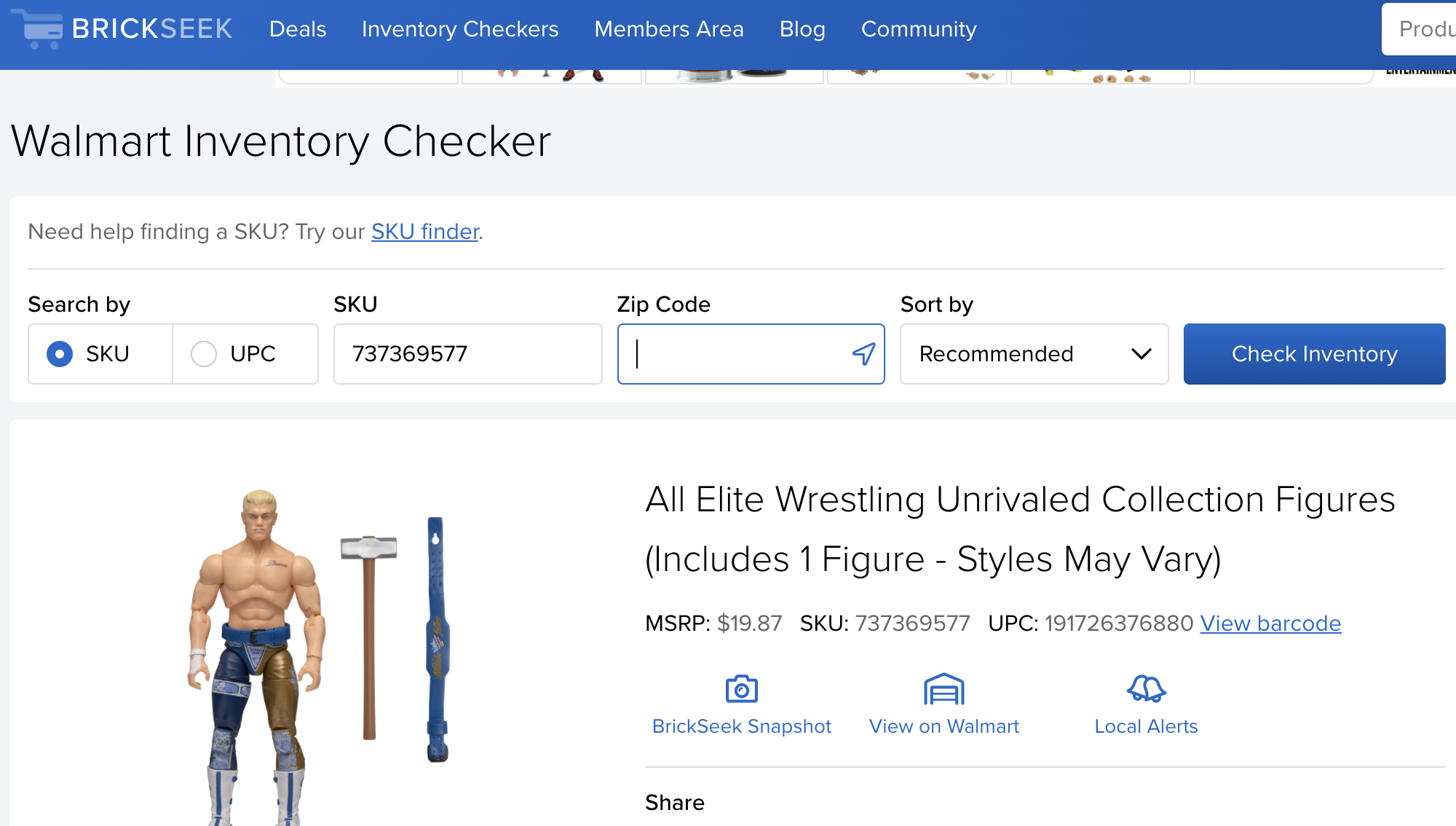Select the UPC radio button
Screen dimensions: 1456x826
tap(204, 354)
